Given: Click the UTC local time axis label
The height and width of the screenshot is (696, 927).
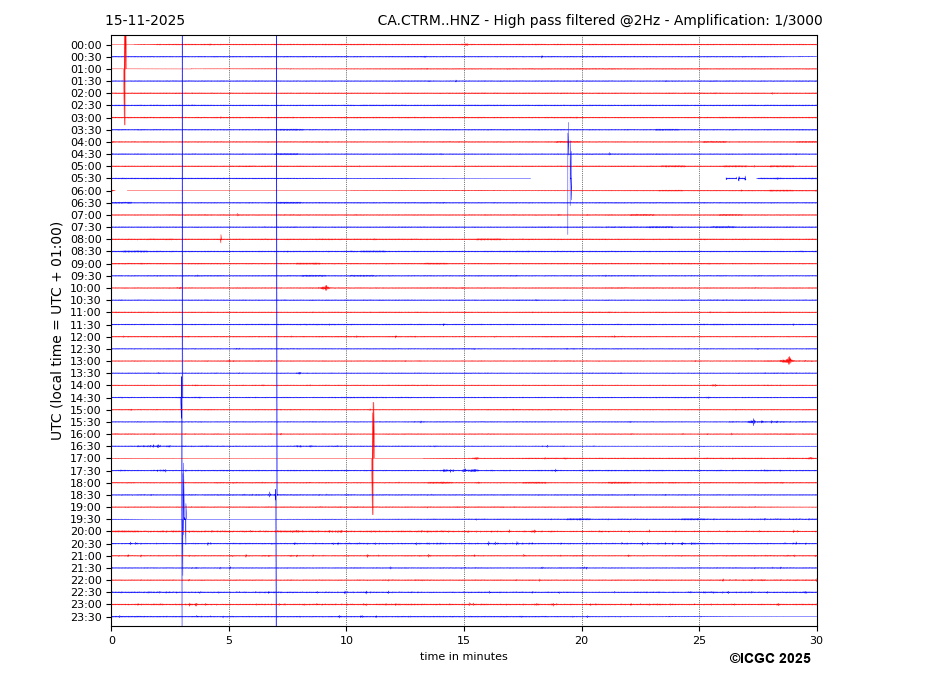Looking at the screenshot, I should tap(57, 330).
